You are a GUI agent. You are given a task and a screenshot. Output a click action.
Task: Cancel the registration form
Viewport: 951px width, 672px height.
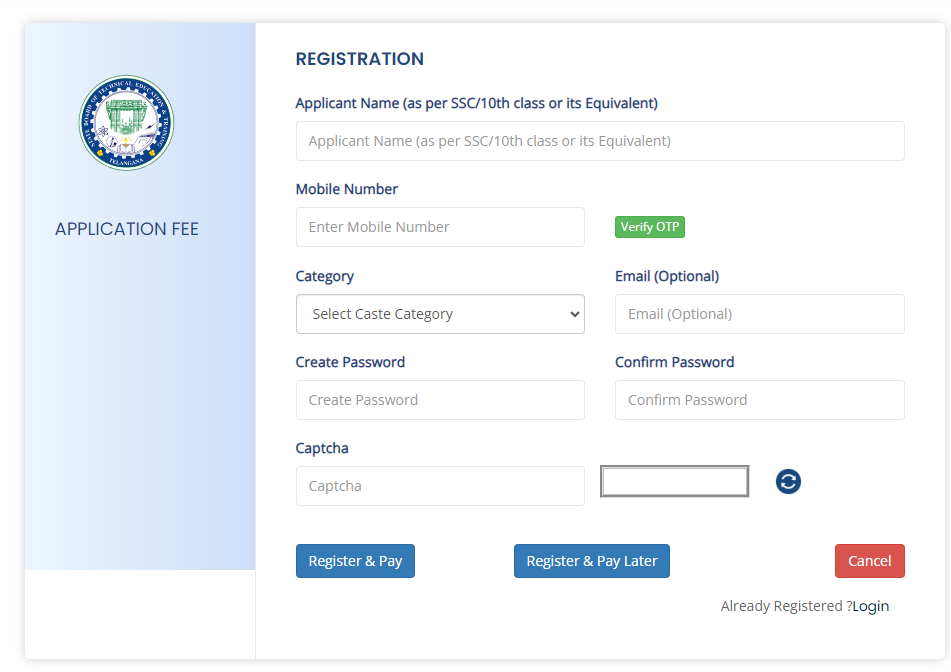coord(869,561)
